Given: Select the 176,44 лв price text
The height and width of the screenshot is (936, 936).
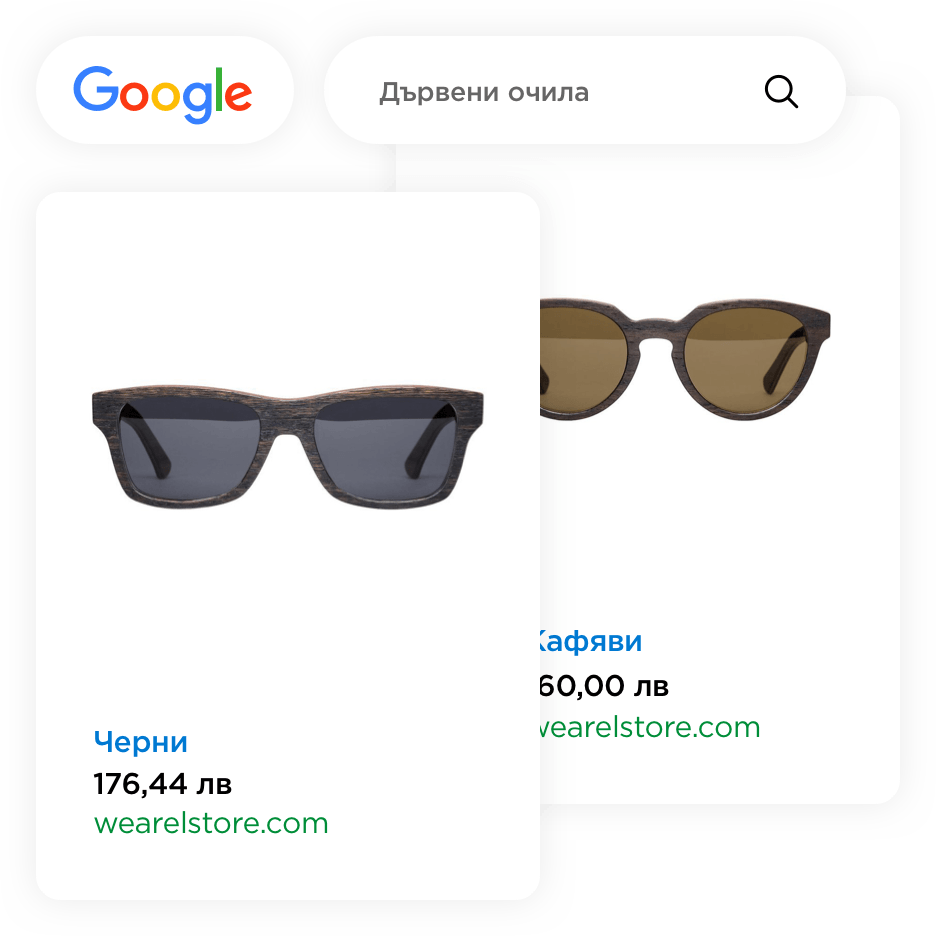Looking at the screenshot, I should [x=162, y=784].
